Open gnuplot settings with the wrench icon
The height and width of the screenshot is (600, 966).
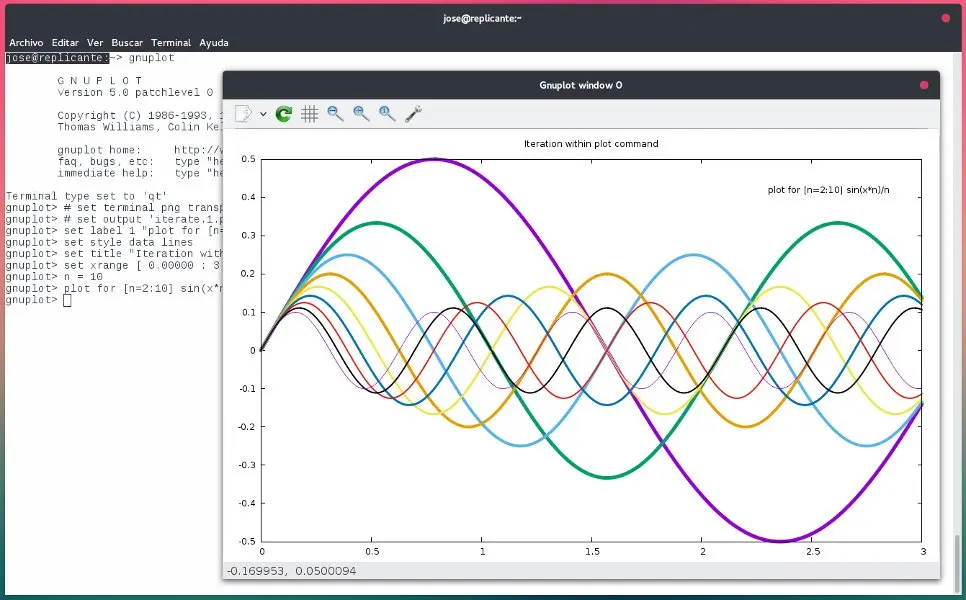(x=412, y=113)
